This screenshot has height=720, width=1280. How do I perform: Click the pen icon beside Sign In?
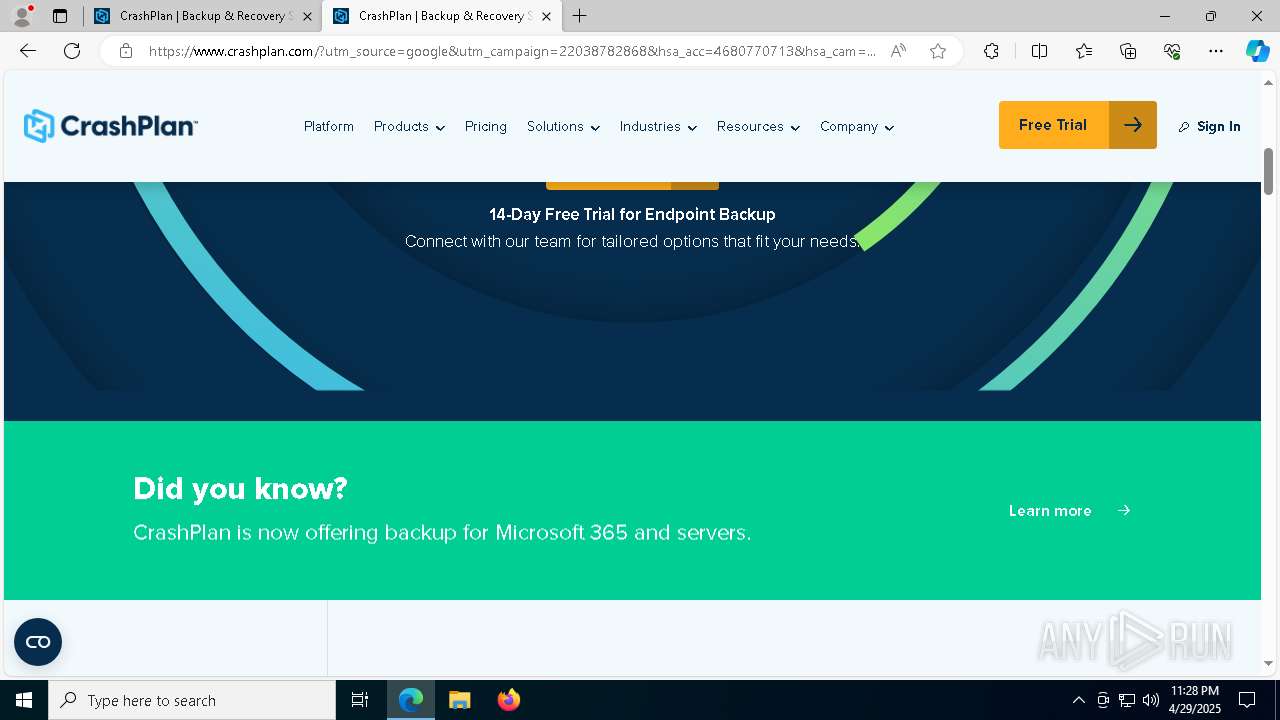tap(1184, 127)
